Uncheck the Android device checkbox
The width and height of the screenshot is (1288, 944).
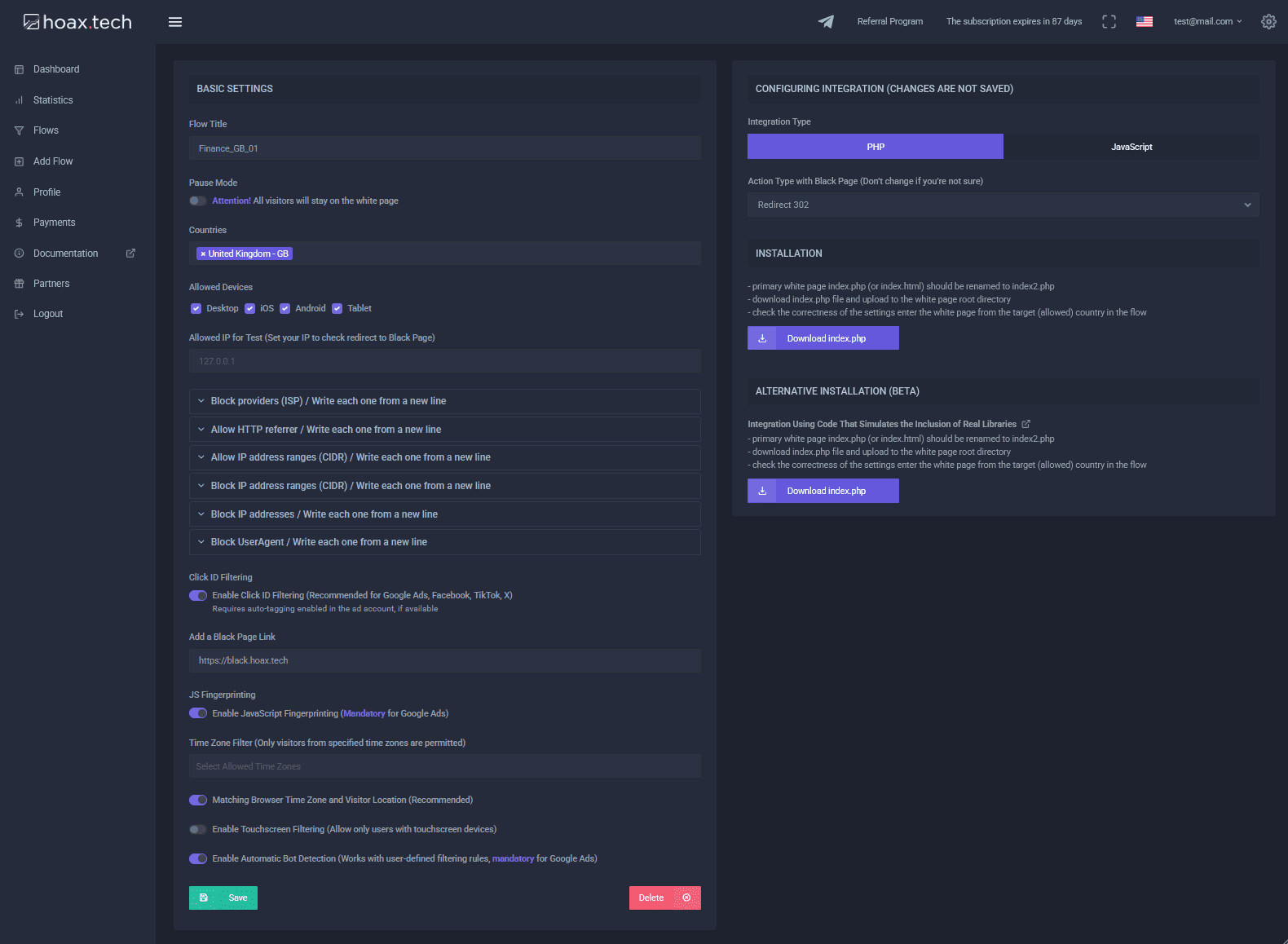(285, 308)
